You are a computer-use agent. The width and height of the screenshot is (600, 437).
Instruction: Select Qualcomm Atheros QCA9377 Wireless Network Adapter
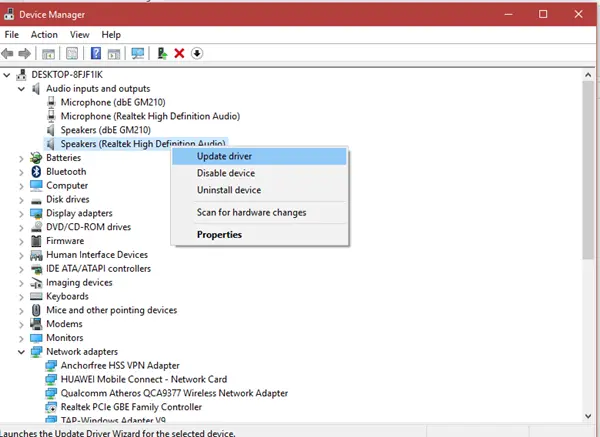pos(174,393)
